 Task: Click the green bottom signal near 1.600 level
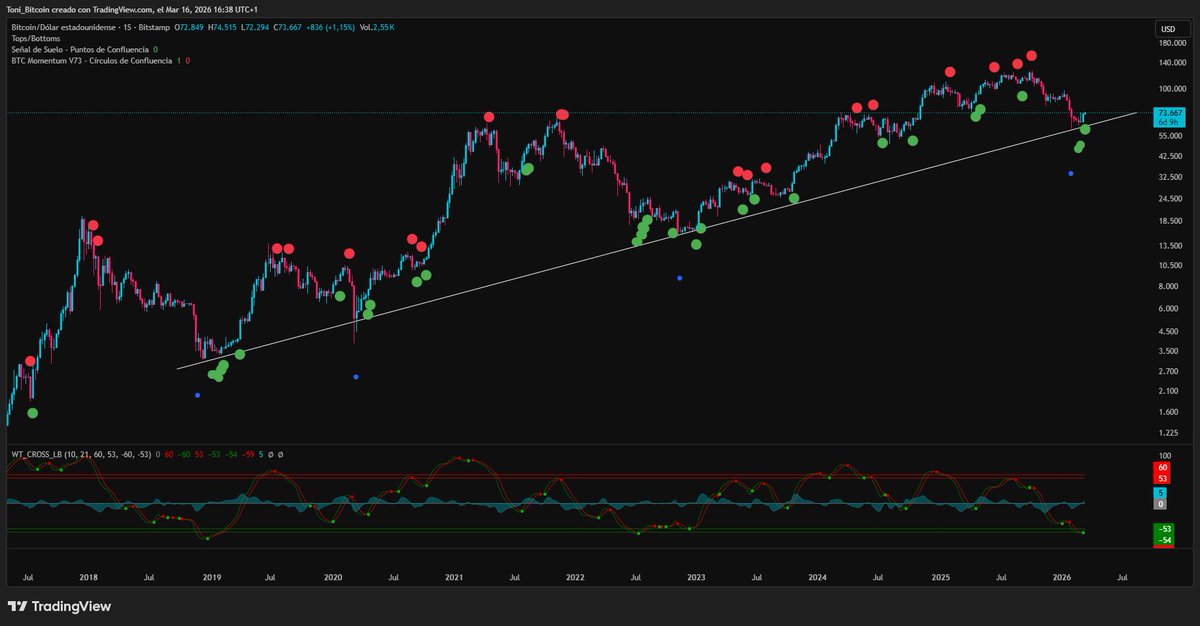(x=32, y=413)
